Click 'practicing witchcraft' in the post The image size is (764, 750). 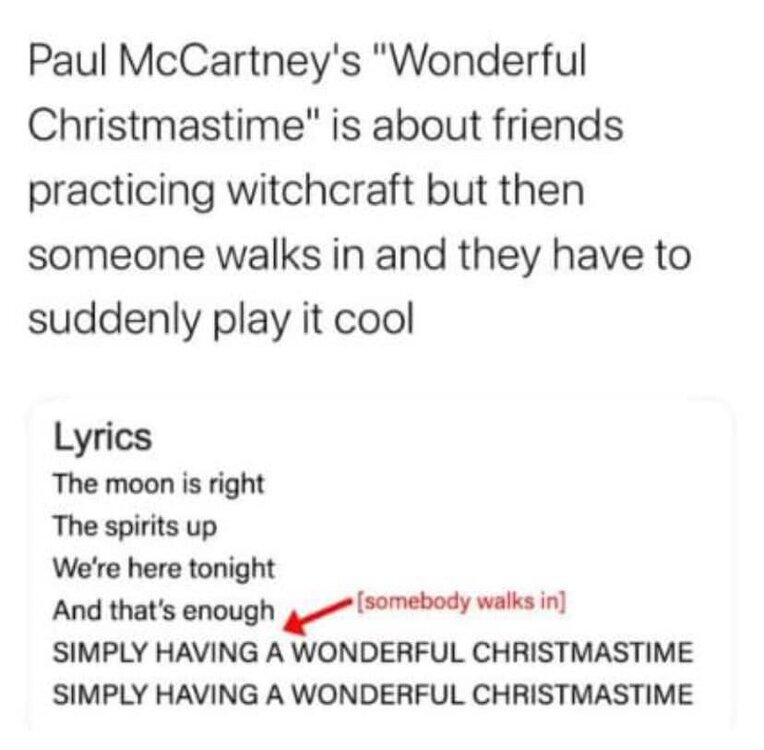coord(221,192)
